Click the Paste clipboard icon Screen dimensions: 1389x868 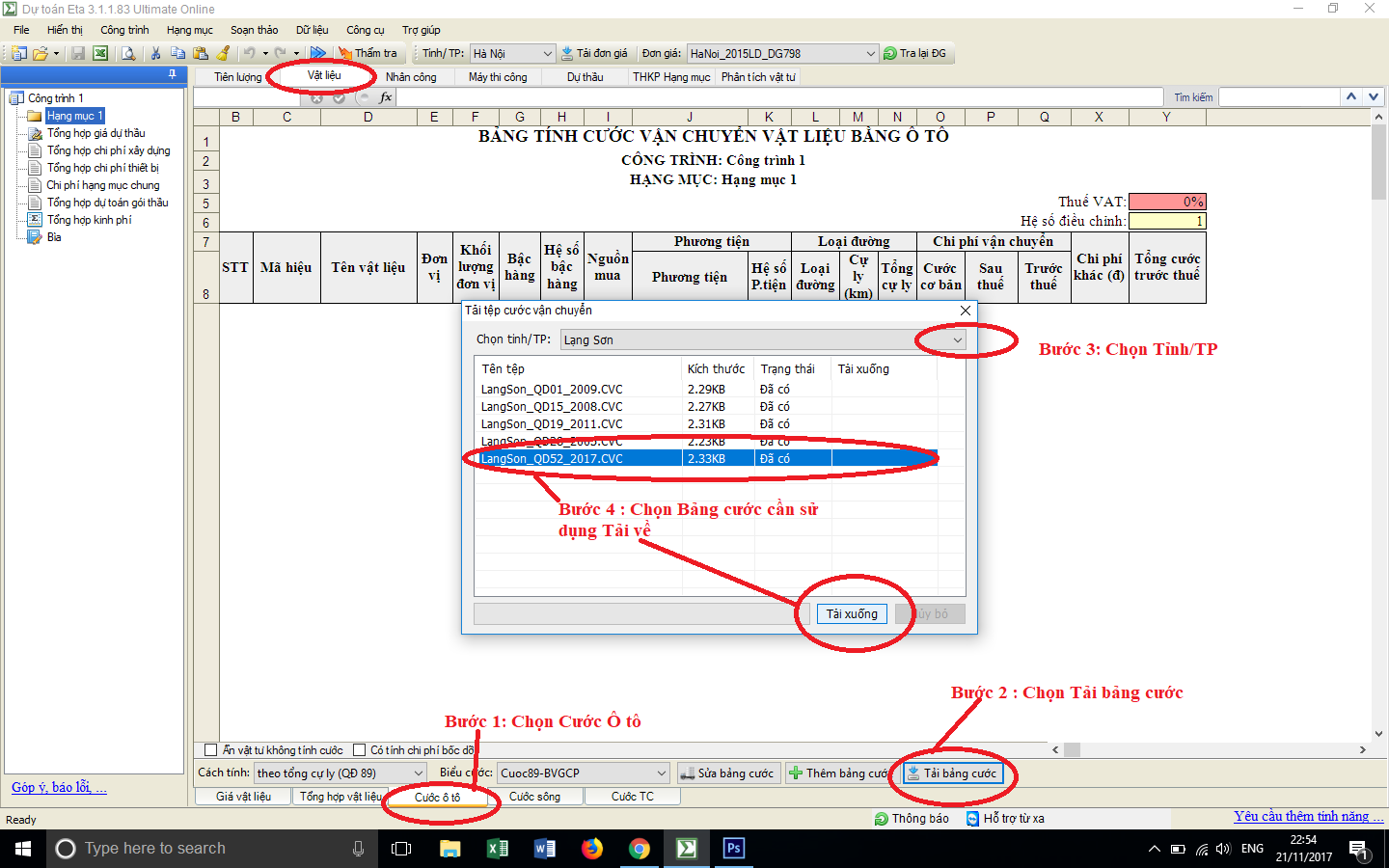point(201,54)
